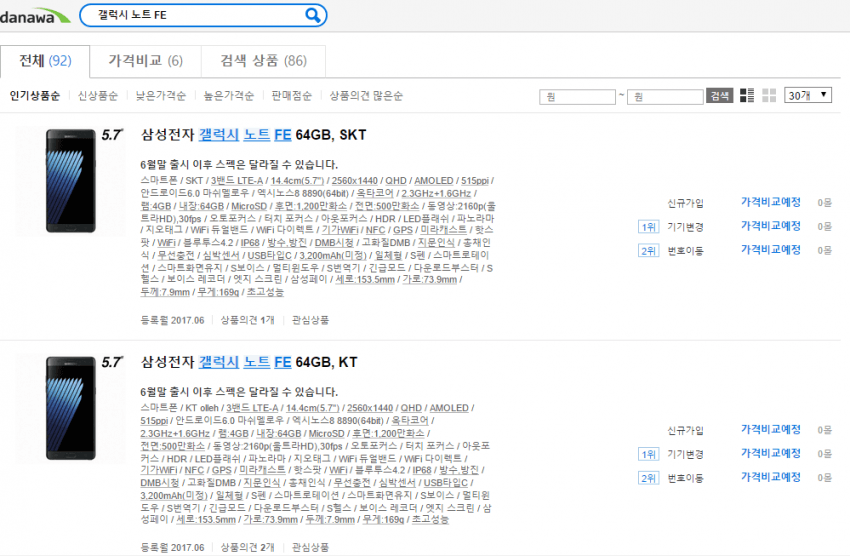Open the 30개 per-page dropdown
The height and width of the screenshot is (556, 850).
click(x=808, y=95)
